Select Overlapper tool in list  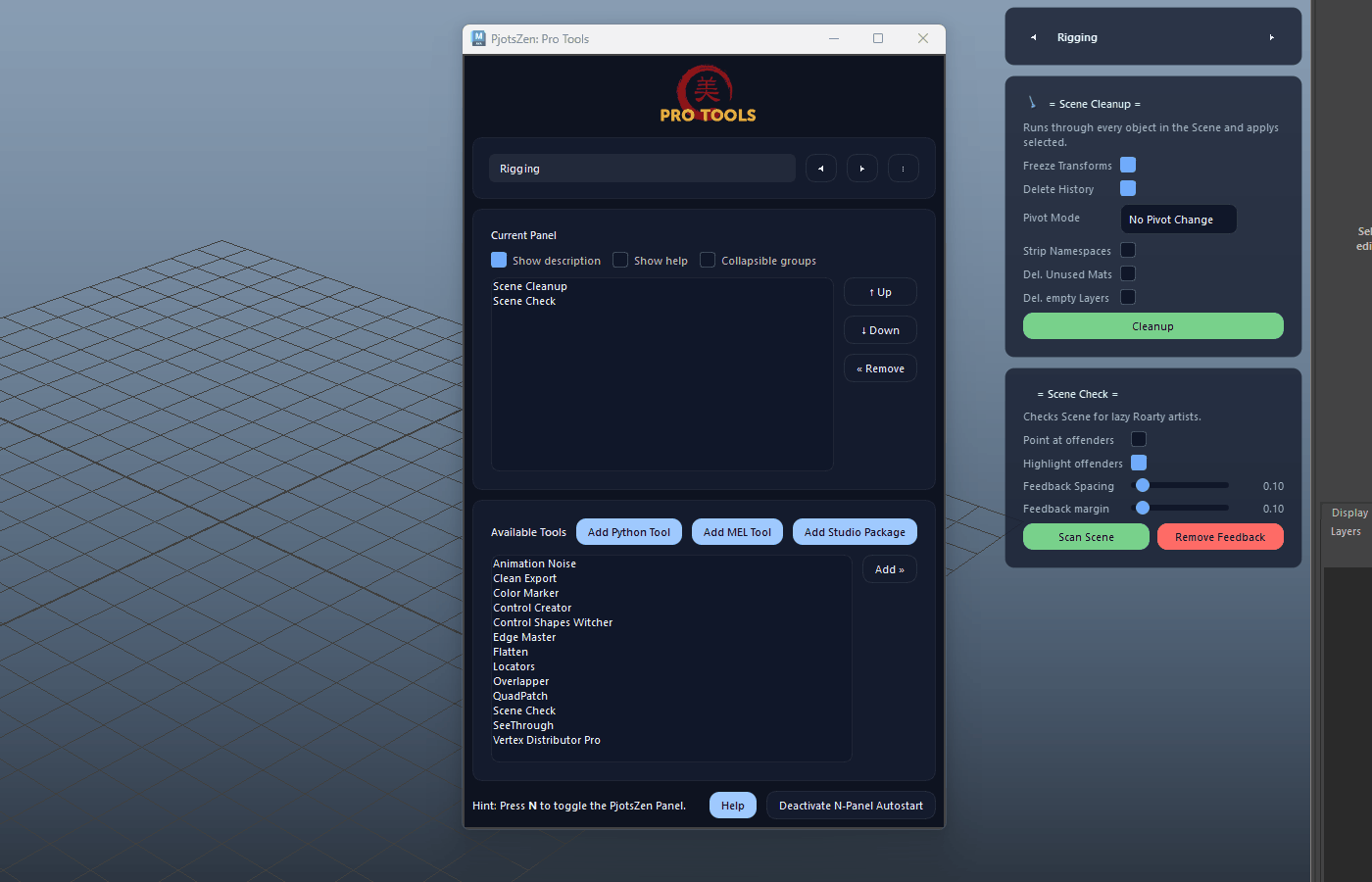(x=520, y=681)
